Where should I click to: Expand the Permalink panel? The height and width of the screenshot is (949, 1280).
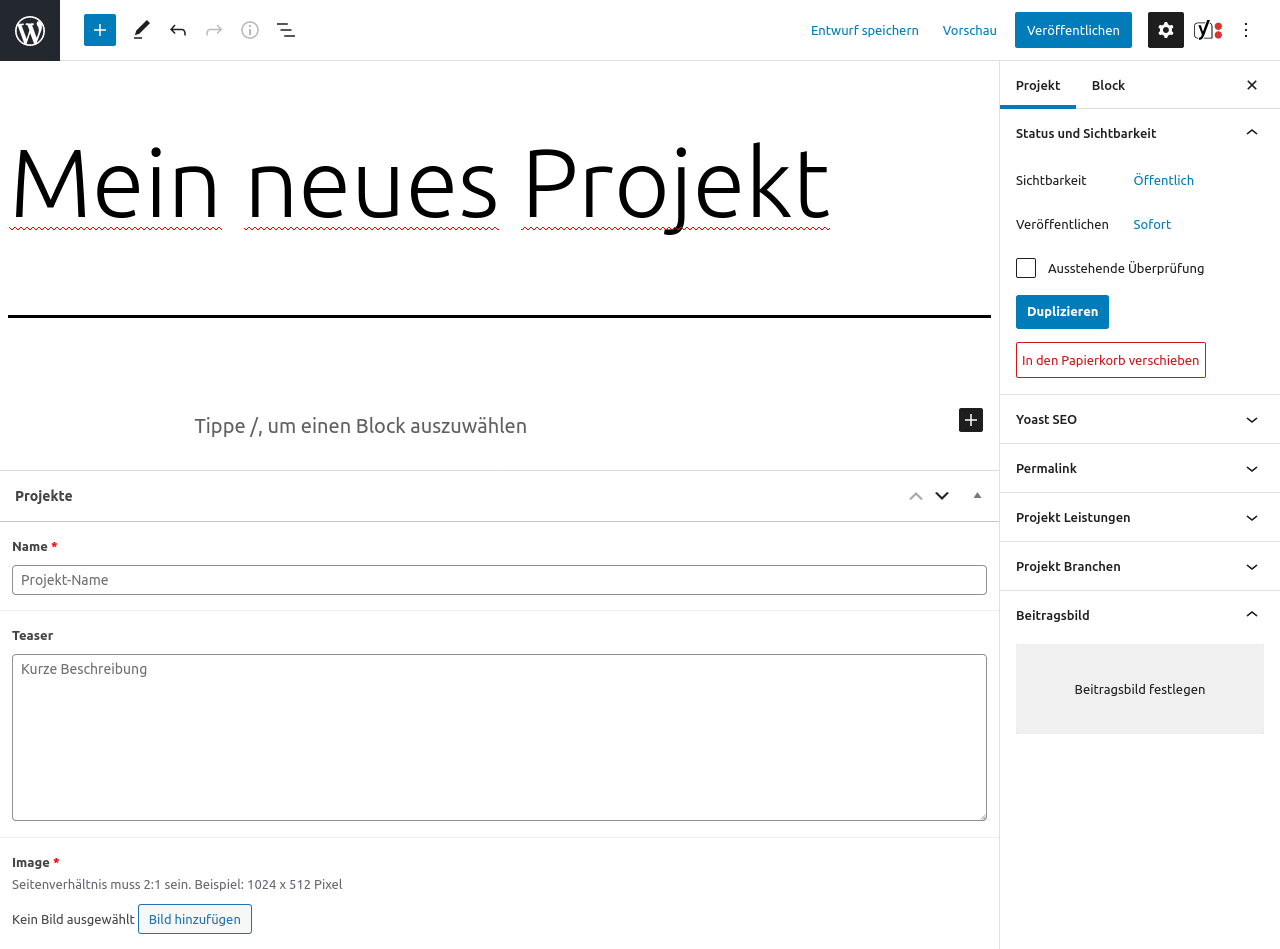coord(1140,468)
